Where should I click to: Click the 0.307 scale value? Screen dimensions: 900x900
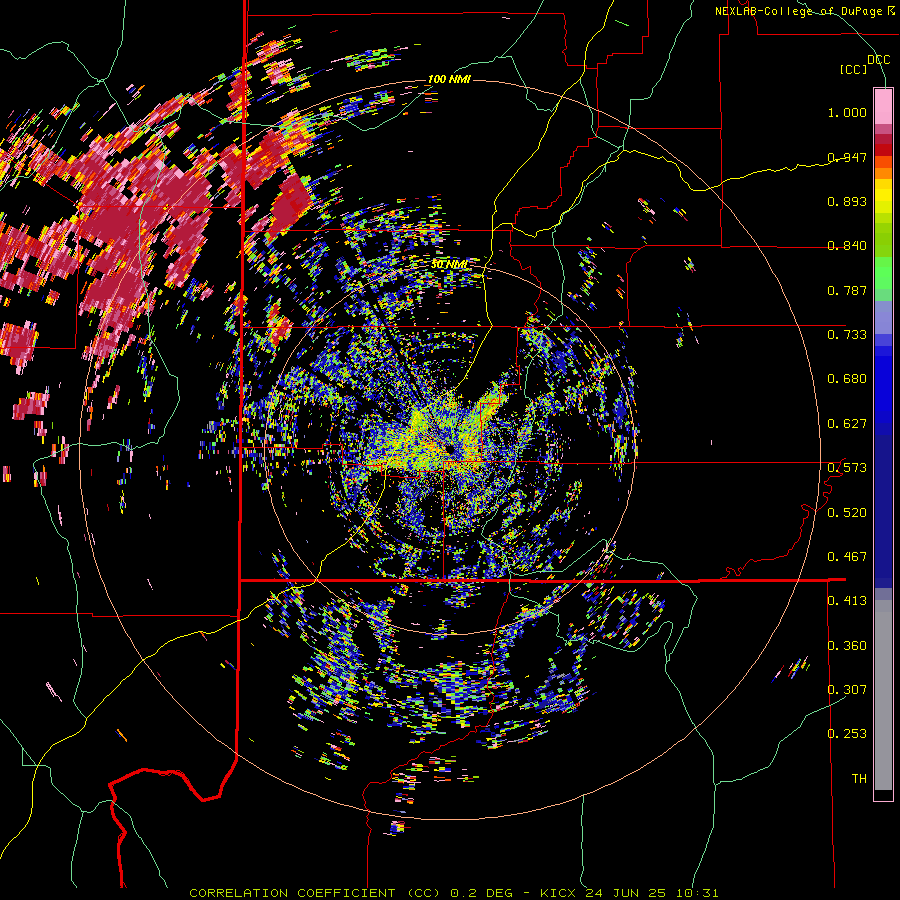point(847,690)
